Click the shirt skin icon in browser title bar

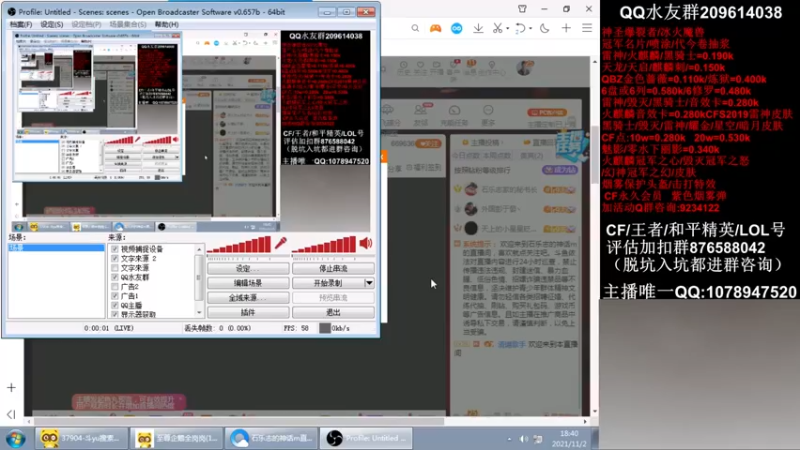point(522,9)
